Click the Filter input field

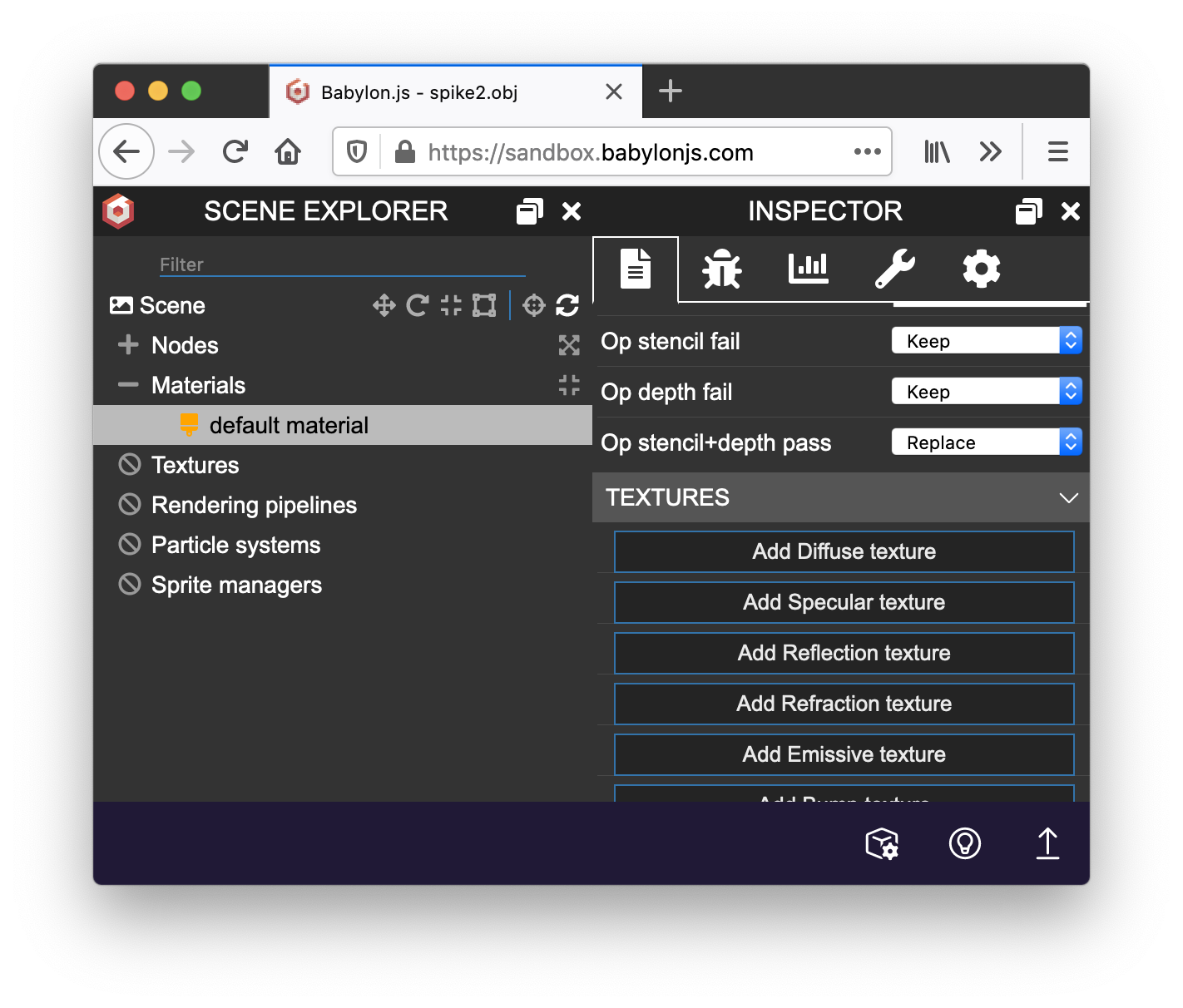pos(341,264)
